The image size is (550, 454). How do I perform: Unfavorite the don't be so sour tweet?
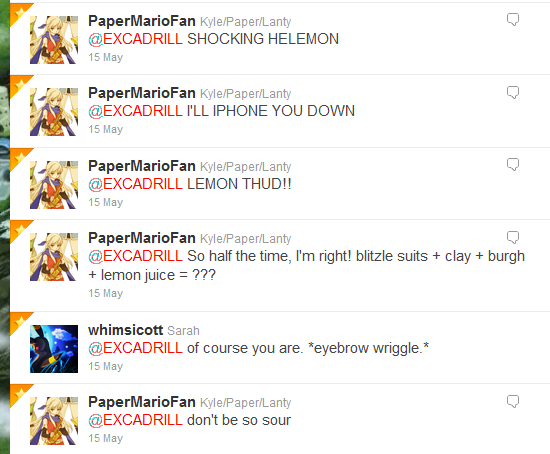(x=19, y=393)
